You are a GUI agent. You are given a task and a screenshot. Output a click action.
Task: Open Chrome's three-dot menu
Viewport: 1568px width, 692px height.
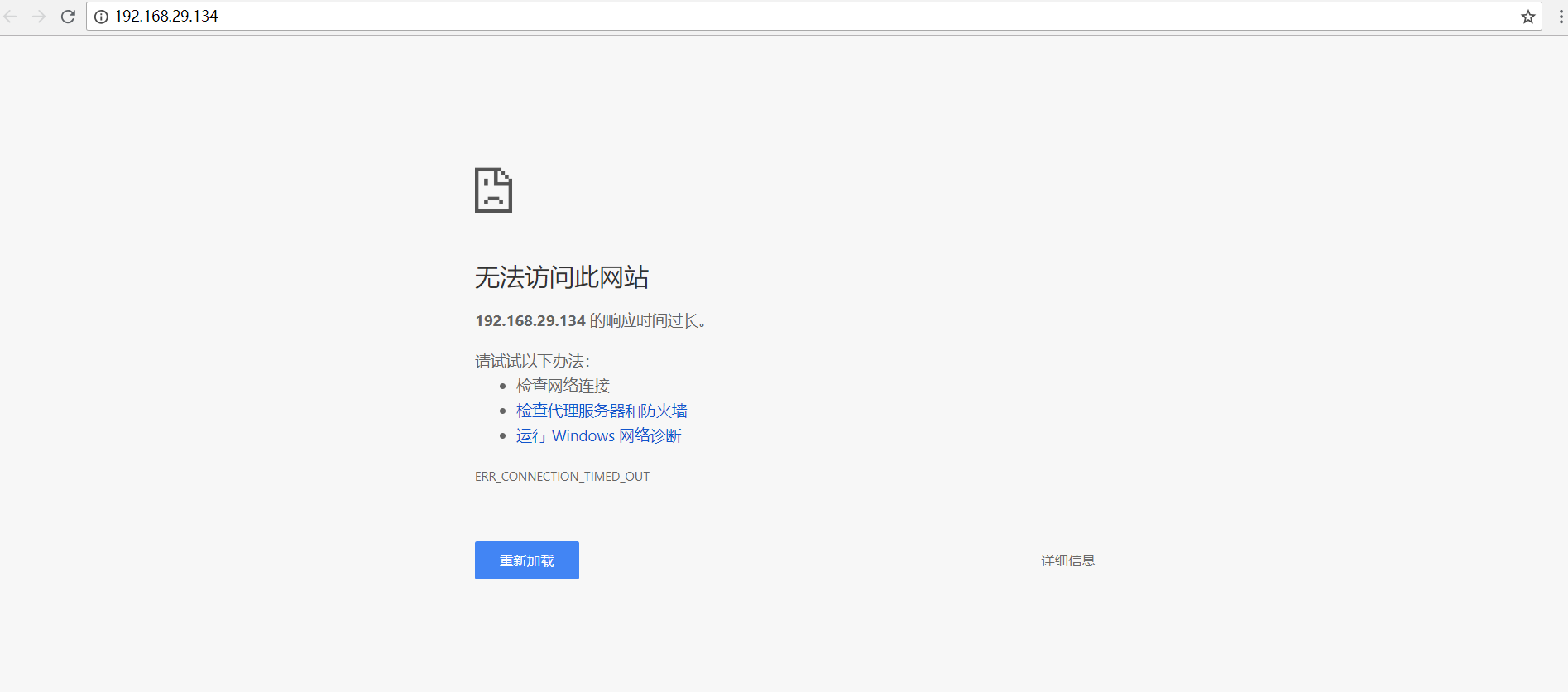(1561, 17)
